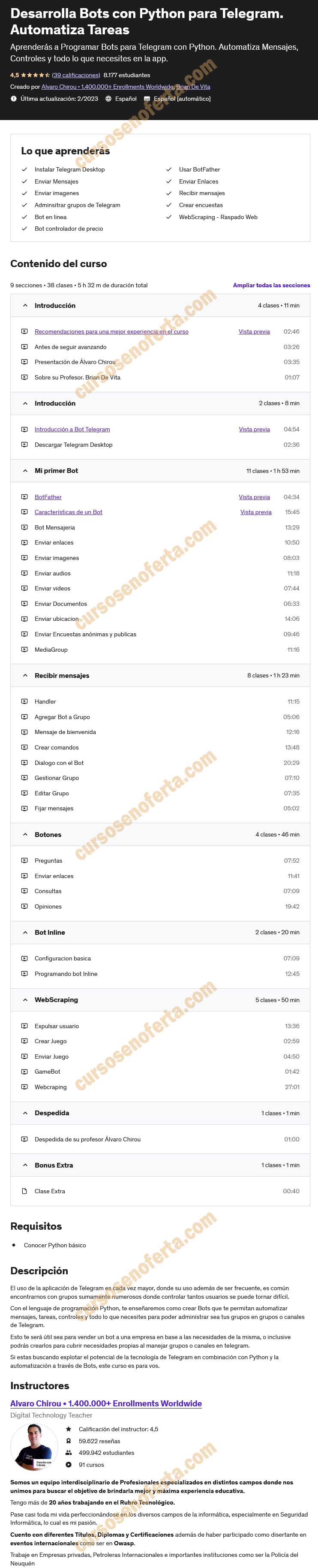The image size is (318, 1568).
Task: Click the closed captions icon near Español [automático]
Action: [147, 99]
